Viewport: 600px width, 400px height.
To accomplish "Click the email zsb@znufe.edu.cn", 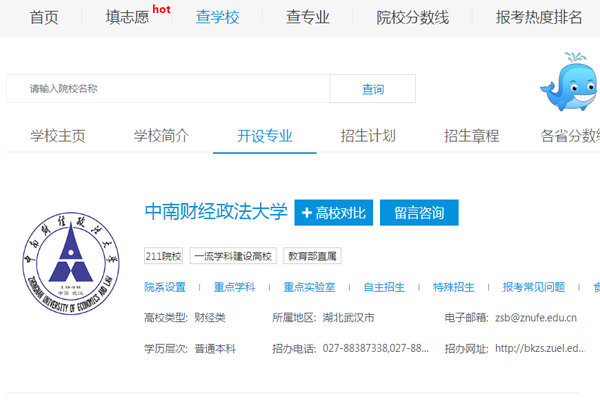I will click(x=536, y=318).
